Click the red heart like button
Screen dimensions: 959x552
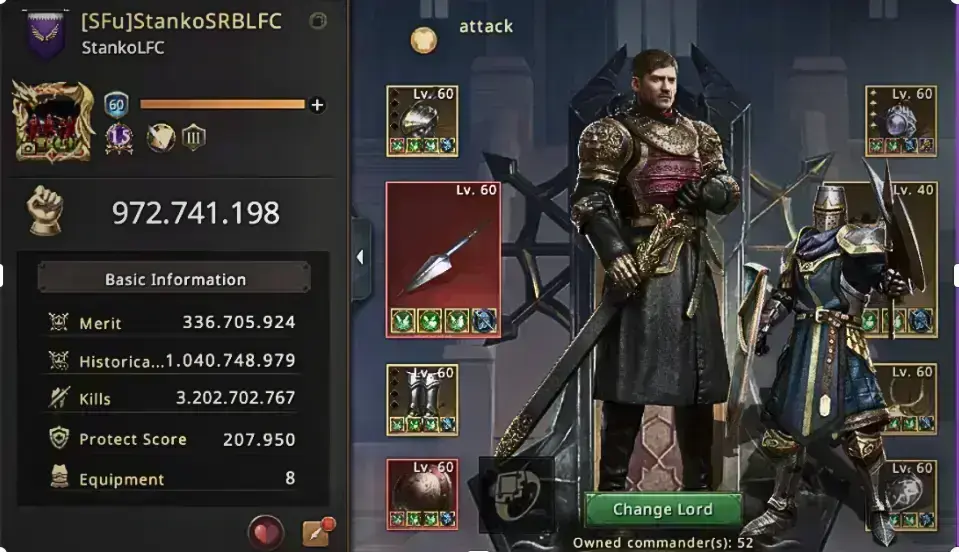coord(266,532)
